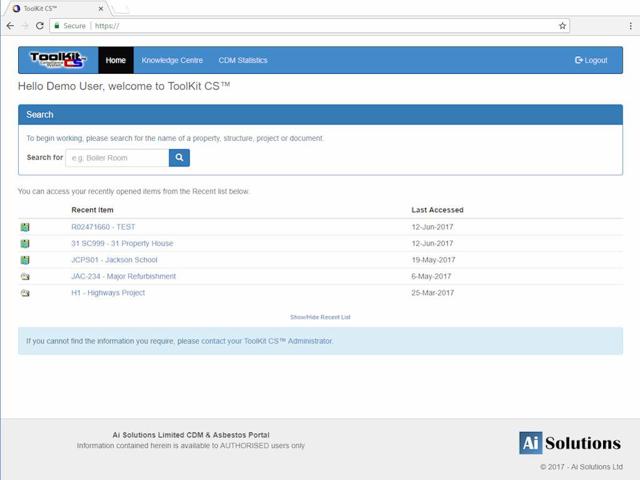Click the 25-Mar-2017 date cell
The width and height of the screenshot is (640, 480).
pos(433,293)
